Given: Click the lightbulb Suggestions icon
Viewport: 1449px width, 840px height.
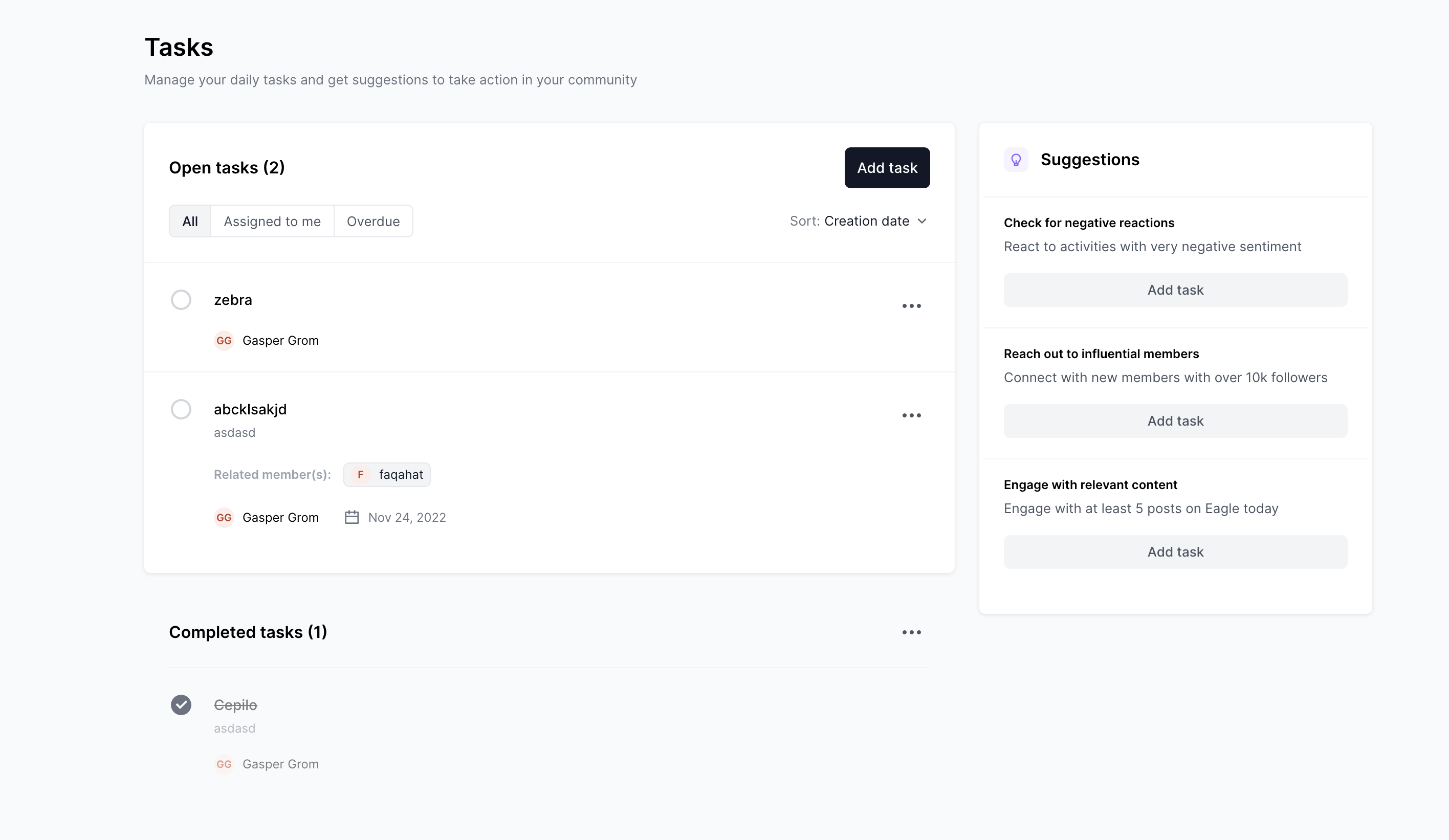Looking at the screenshot, I should tap(1016, 159).
